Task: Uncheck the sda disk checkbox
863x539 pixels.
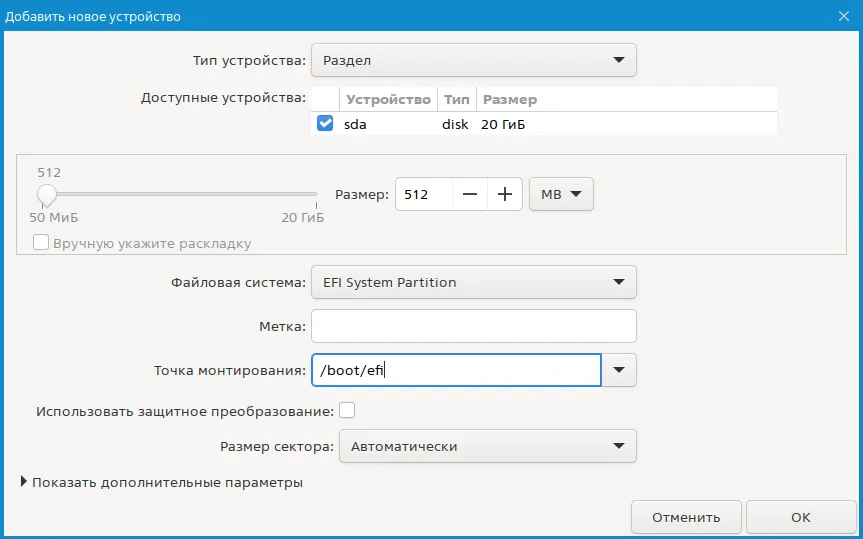Action: (x=325, y=123)
